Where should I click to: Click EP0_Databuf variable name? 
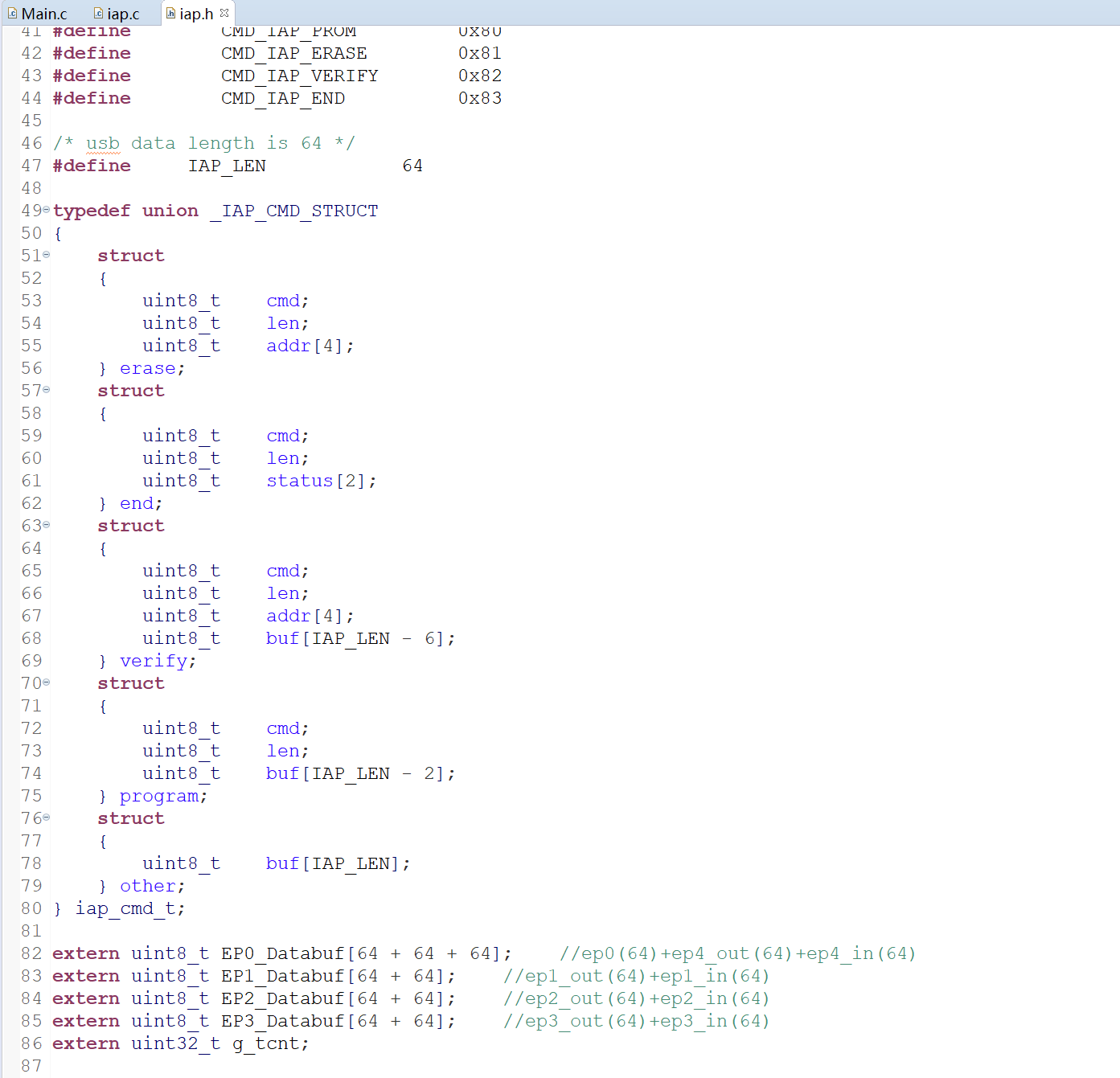pyautogui.click(x=283, y=953)
